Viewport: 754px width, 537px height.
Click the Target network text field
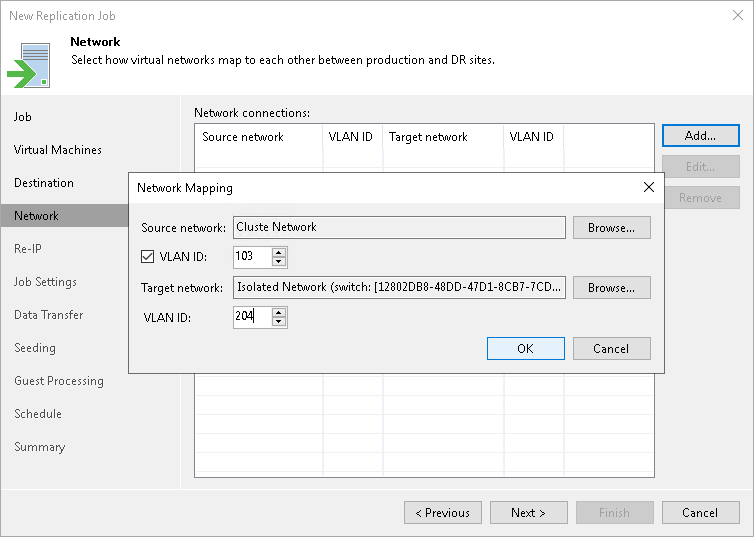[x=399, y=287]
